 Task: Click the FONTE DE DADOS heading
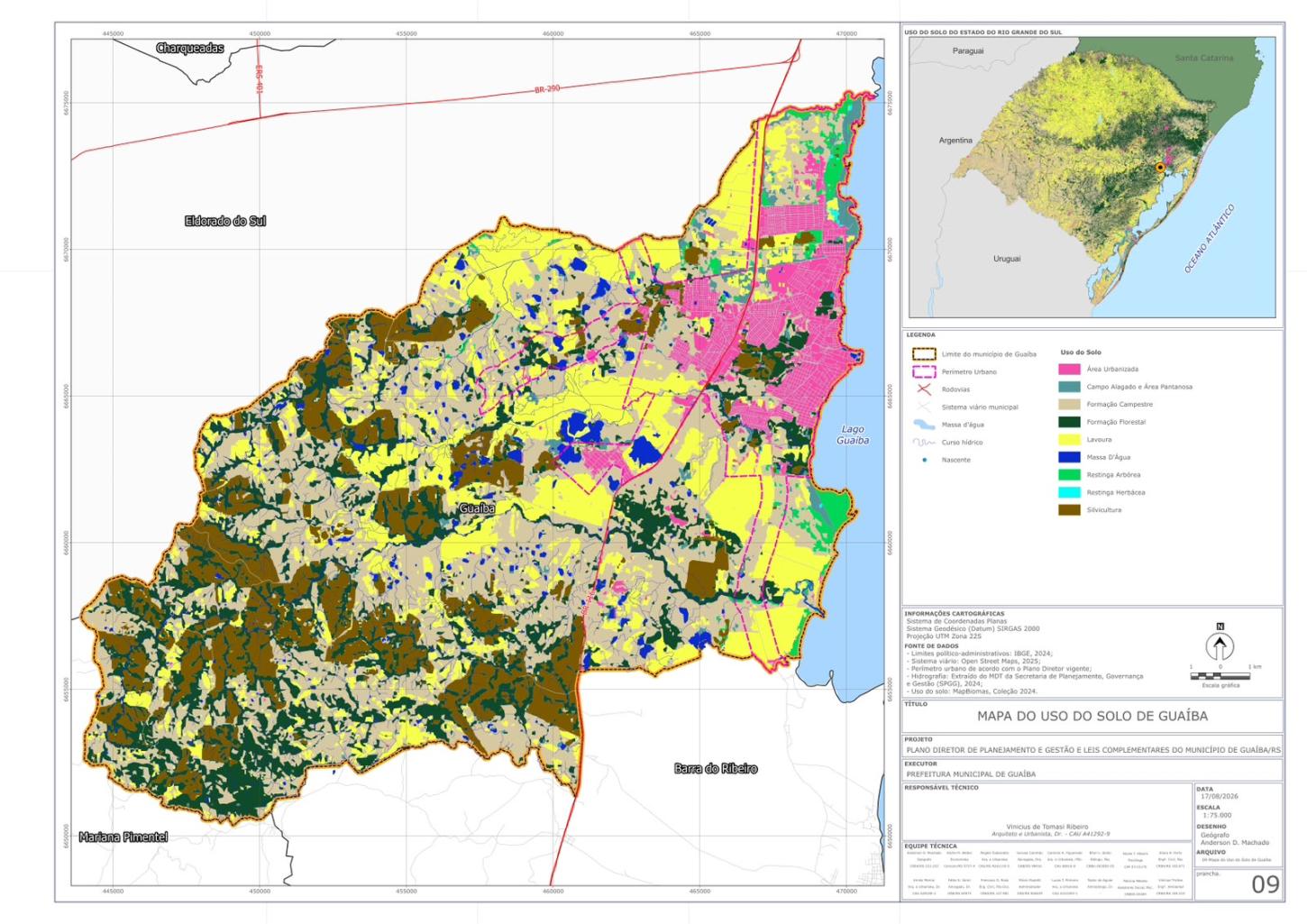point(931,646)
